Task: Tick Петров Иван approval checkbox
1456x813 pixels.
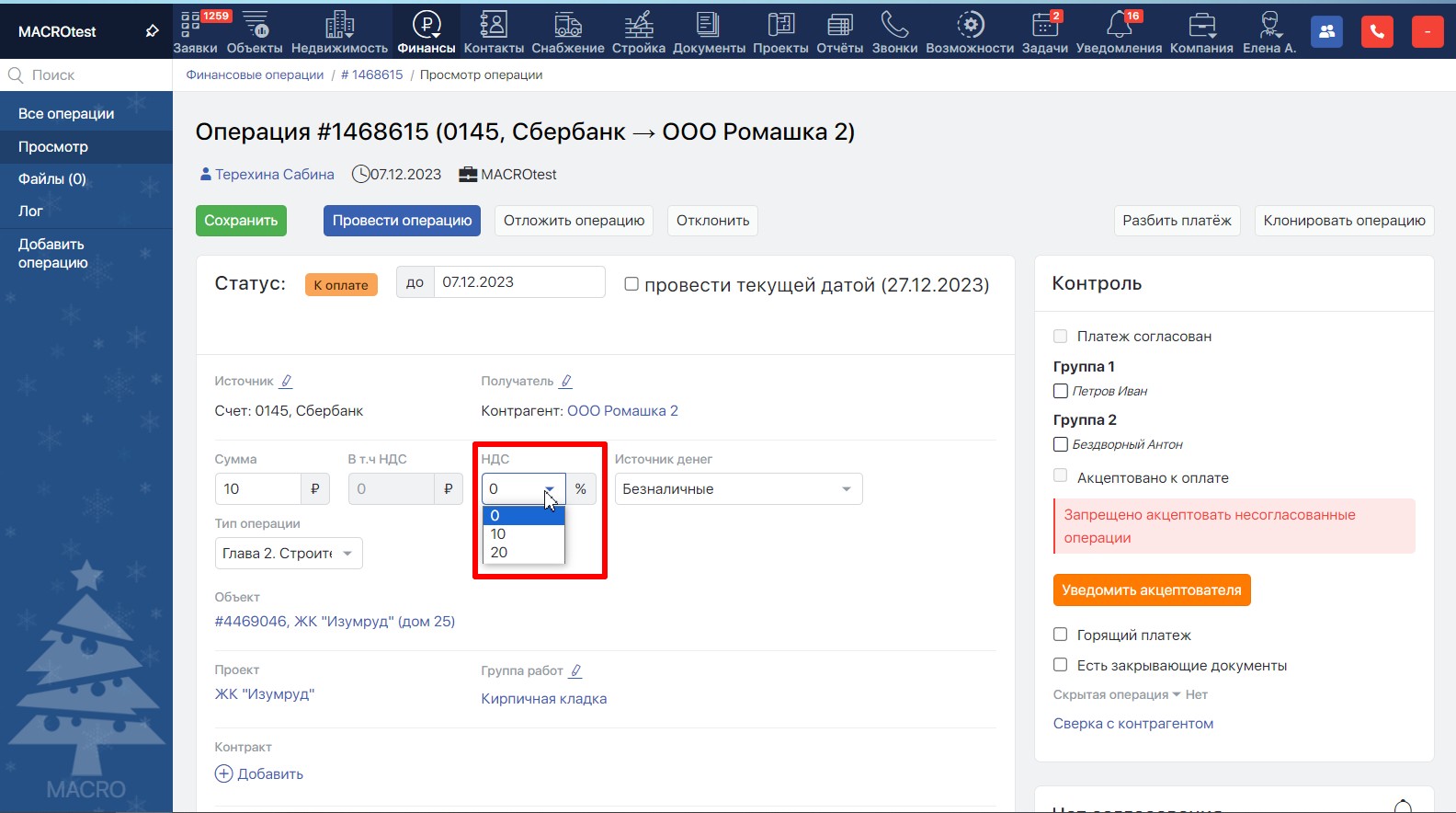Action: 1060,391
